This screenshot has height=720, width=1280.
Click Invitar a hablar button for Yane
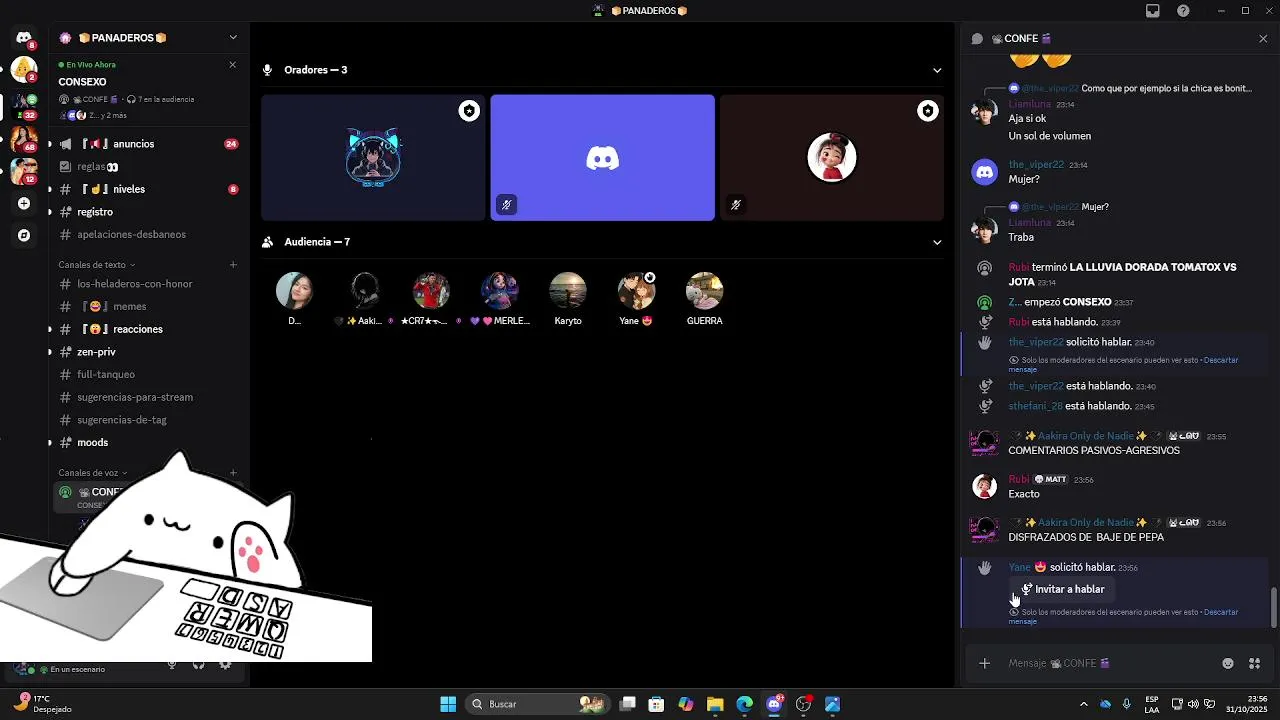click(x=1061, y=589)
